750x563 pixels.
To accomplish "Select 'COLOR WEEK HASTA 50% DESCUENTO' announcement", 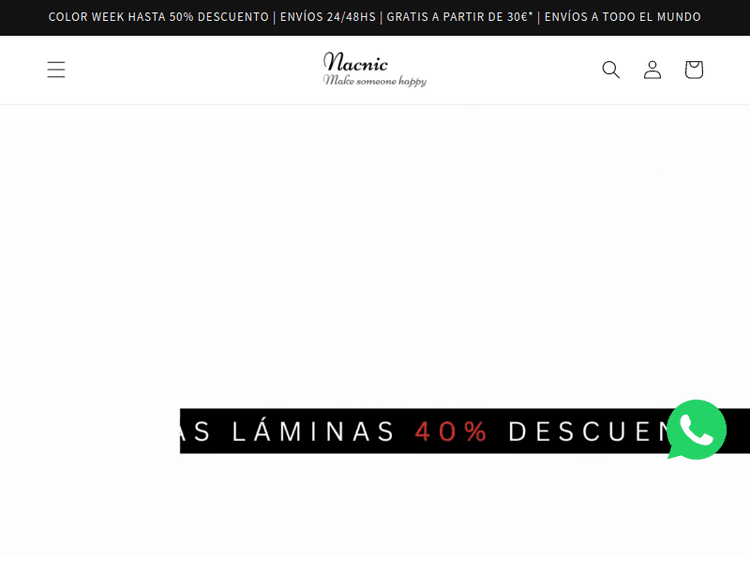I will (x=158, y=17).
